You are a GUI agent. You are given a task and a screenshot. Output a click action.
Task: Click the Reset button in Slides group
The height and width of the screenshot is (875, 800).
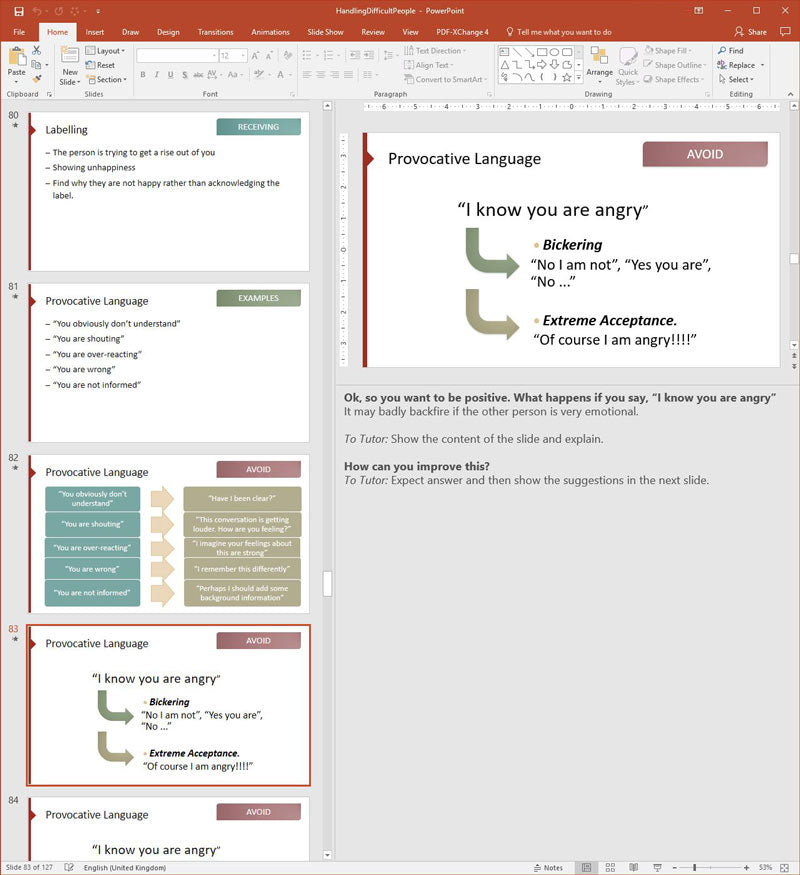pyautogui.click(x=105, y=65)
